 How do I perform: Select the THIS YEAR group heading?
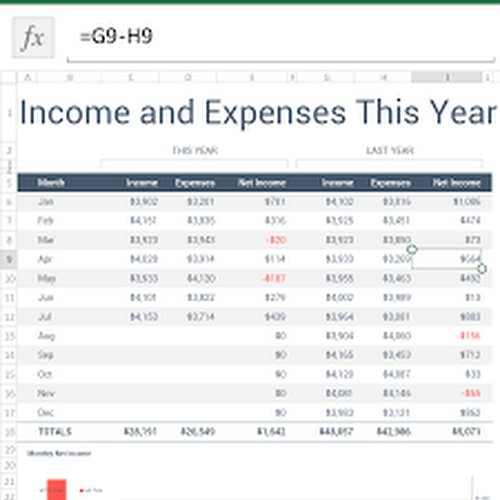point(195,151)
